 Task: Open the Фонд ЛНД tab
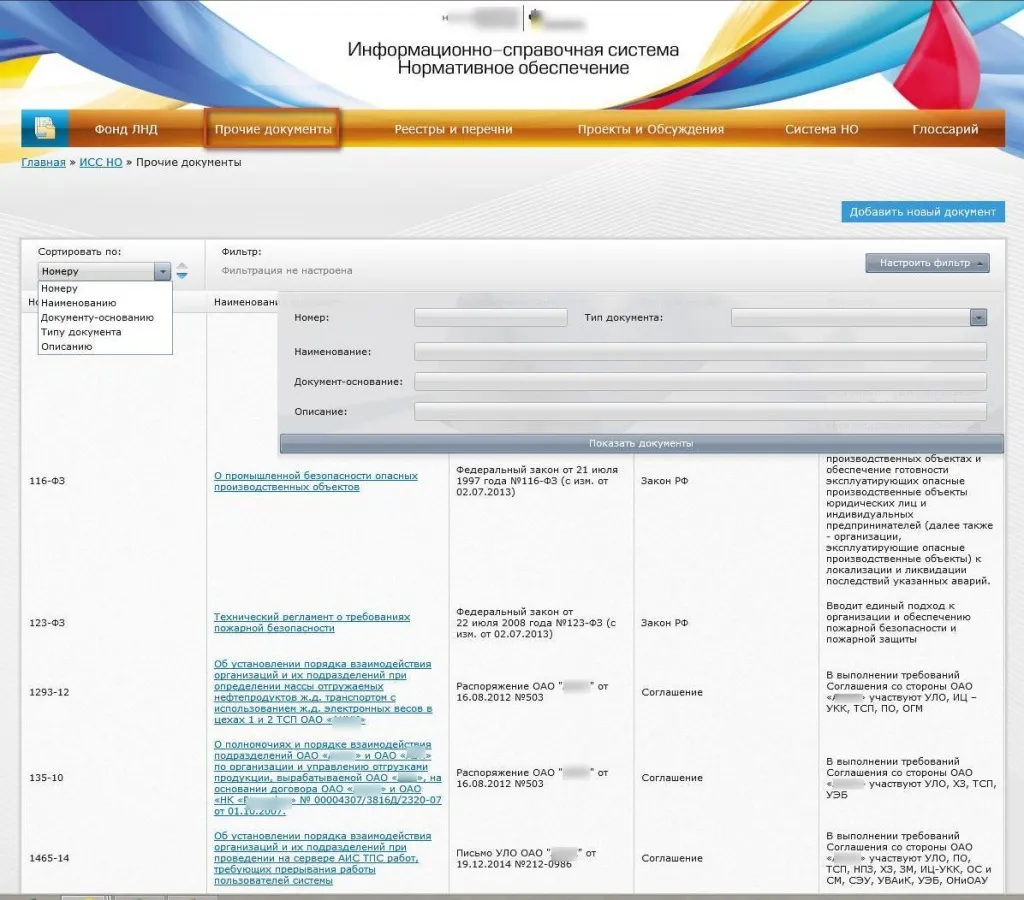click(x=126, y=129)
